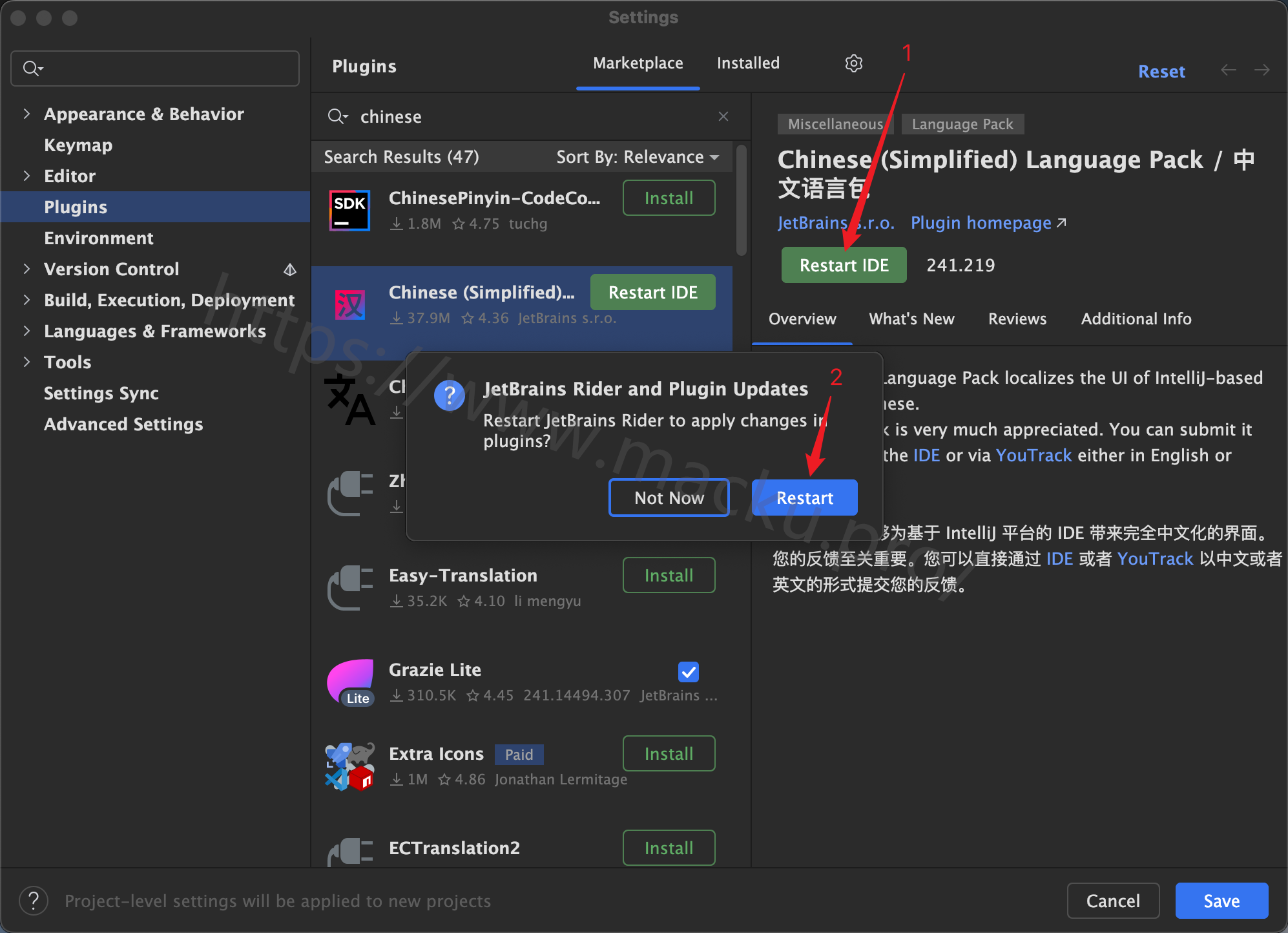This screenshot has width=1288, height=933.
Task: Open the plugin settings gear menu
Action: click(854, 63)
